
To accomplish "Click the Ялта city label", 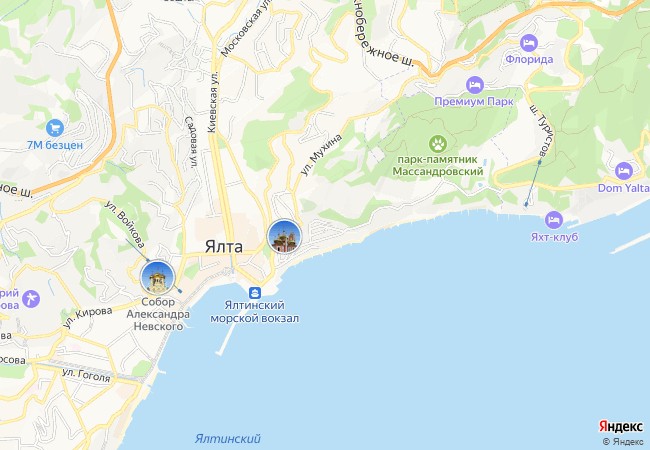I will (224, 247).
